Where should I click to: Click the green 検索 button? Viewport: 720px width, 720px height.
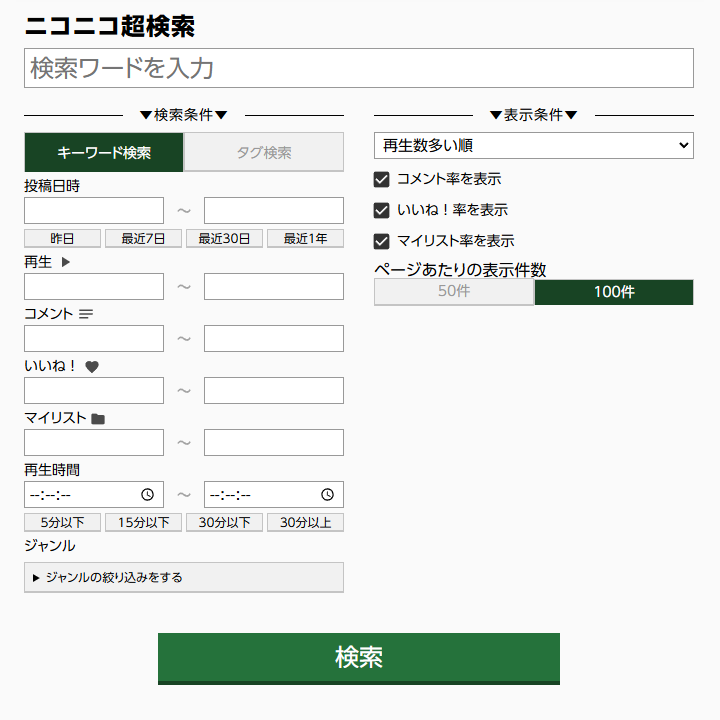359,658
